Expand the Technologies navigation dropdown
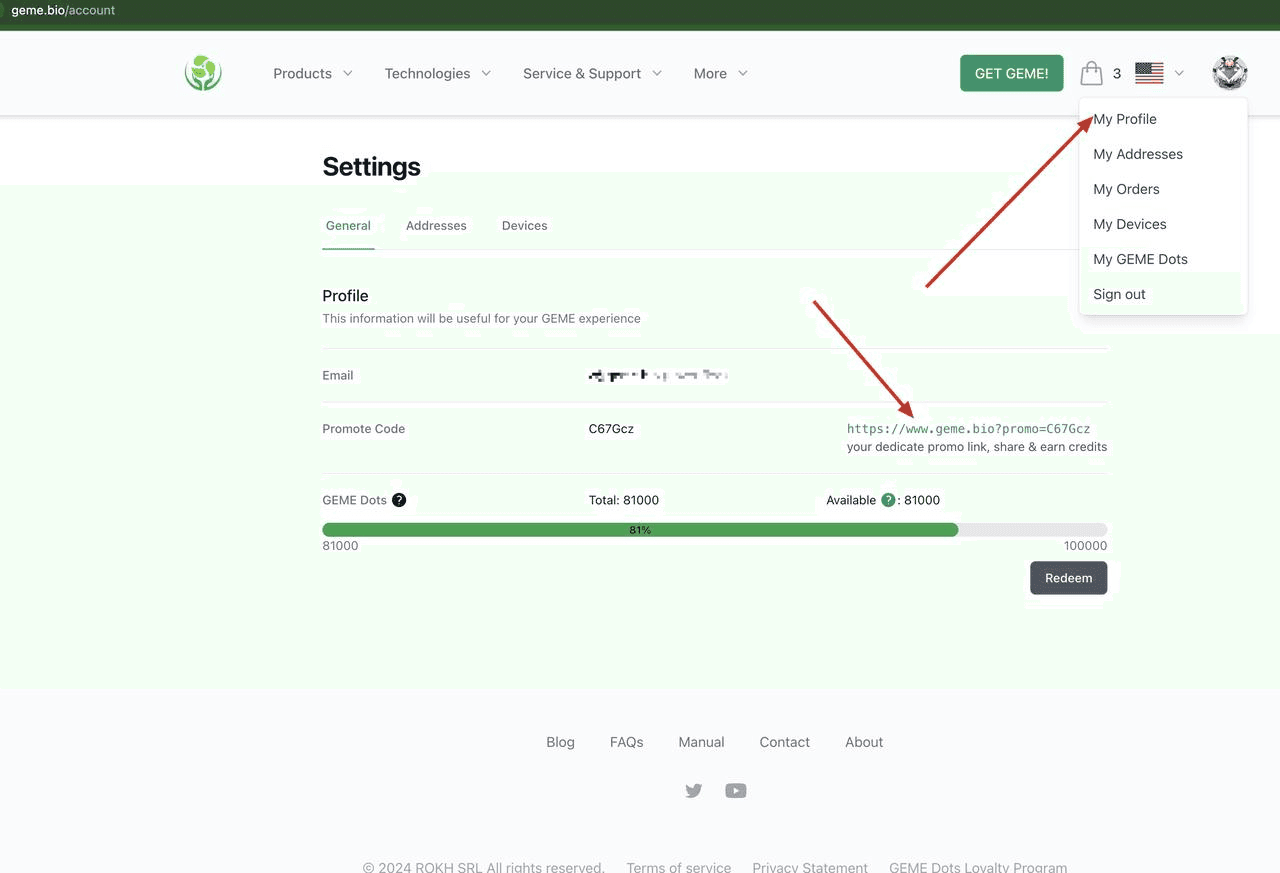 click(x=436, y=73)
